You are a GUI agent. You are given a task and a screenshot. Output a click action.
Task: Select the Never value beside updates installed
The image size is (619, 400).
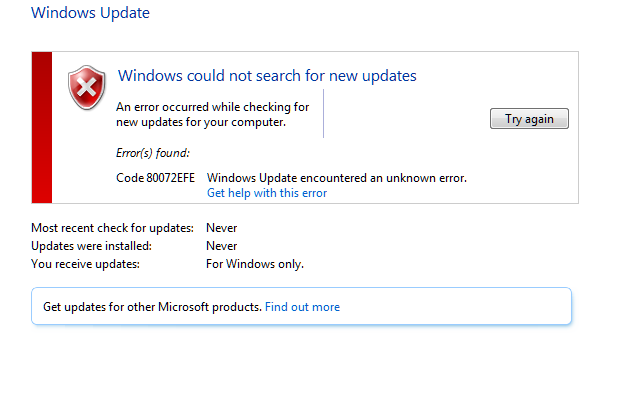pos(221,246)
